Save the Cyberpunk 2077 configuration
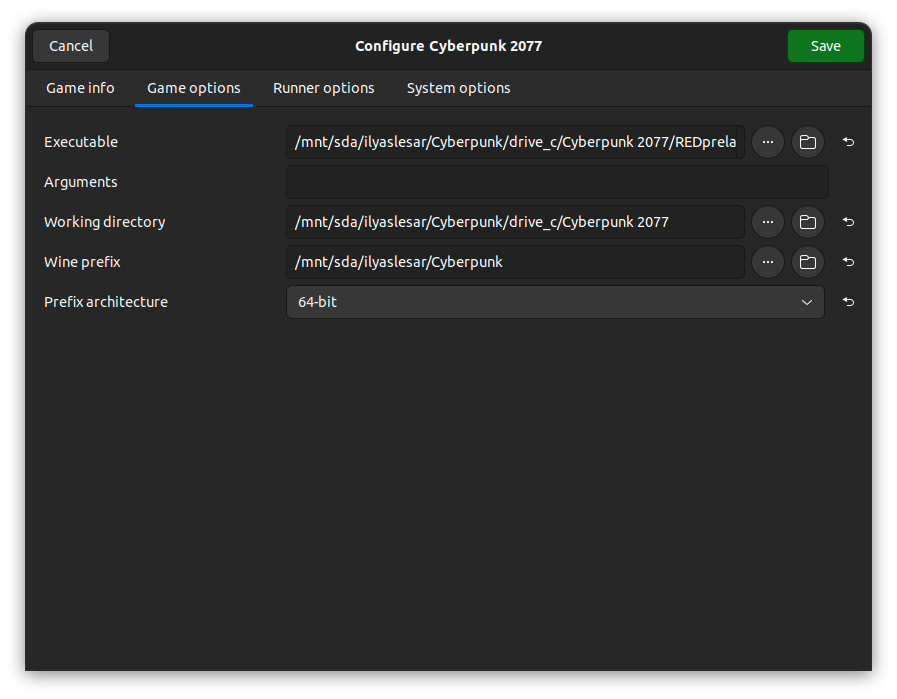Image resolution: width=897 pixels, height=699 pixels. [825, 46]
